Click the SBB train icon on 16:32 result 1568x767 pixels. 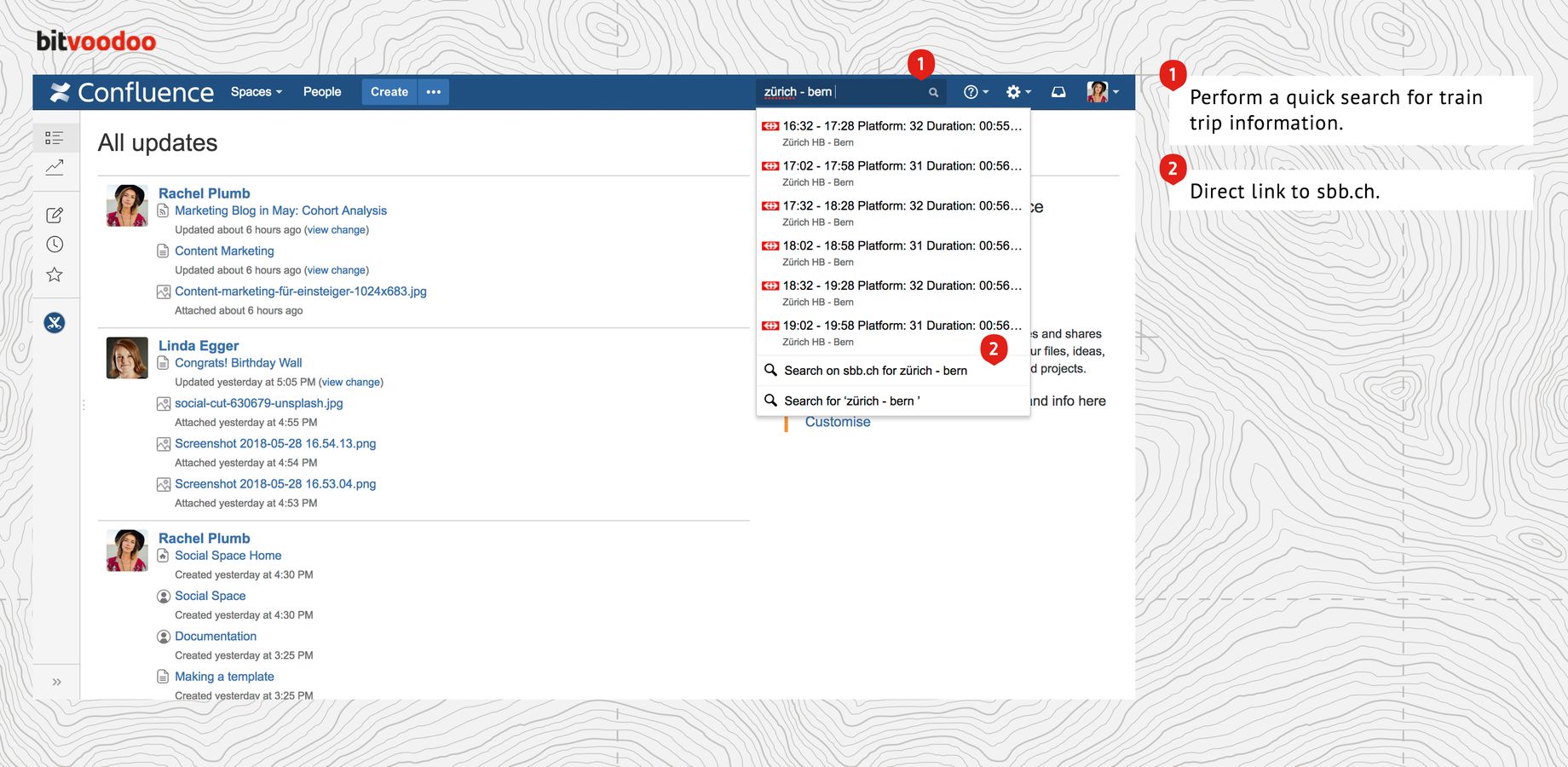click(x=770, y=126)
